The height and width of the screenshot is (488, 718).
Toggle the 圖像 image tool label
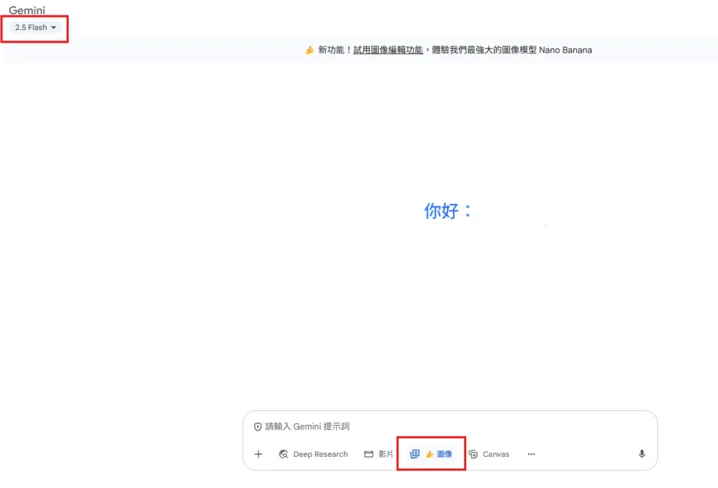(x=444, y=454)
